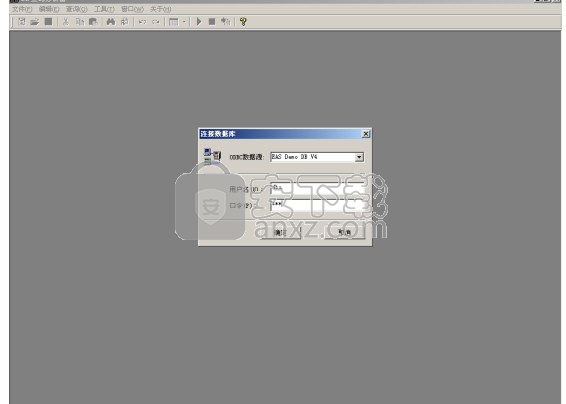Click the redo arrow toolbar icon

tap(156, 22)
